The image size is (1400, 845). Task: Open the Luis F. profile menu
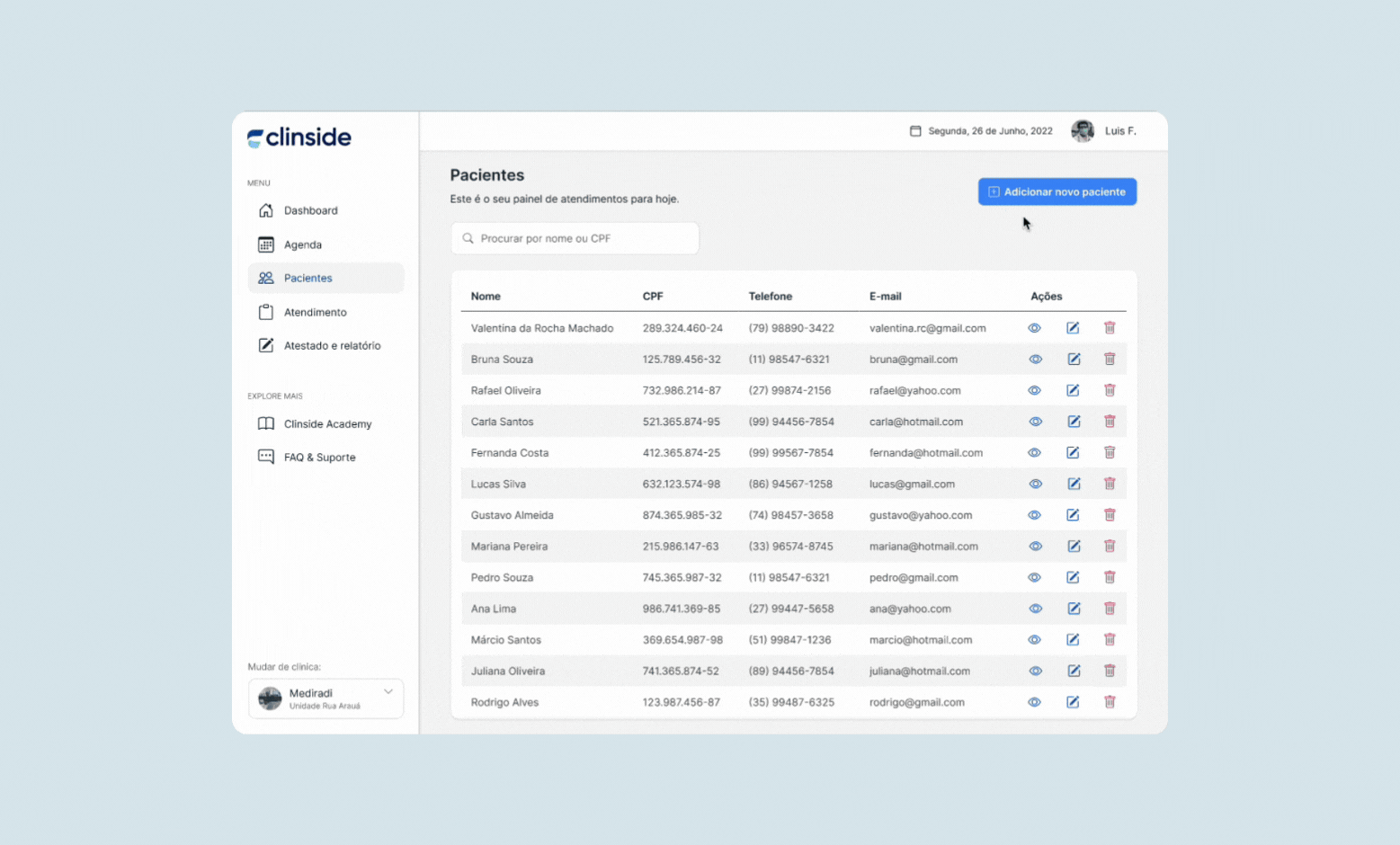pos(1103,130)
